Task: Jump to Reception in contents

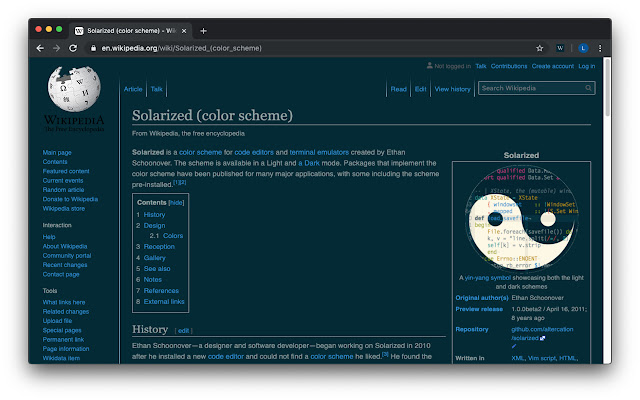Action: (159, 247)
